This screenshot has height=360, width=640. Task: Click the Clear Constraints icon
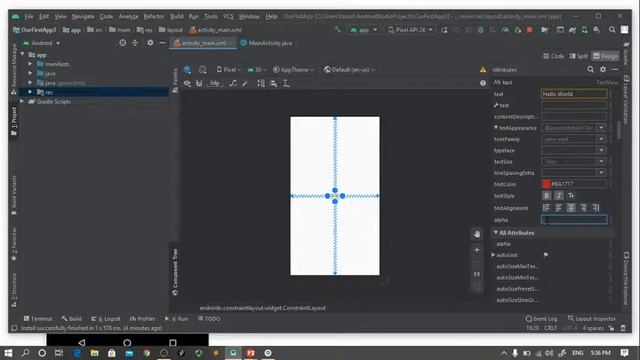tap(233, 83)
